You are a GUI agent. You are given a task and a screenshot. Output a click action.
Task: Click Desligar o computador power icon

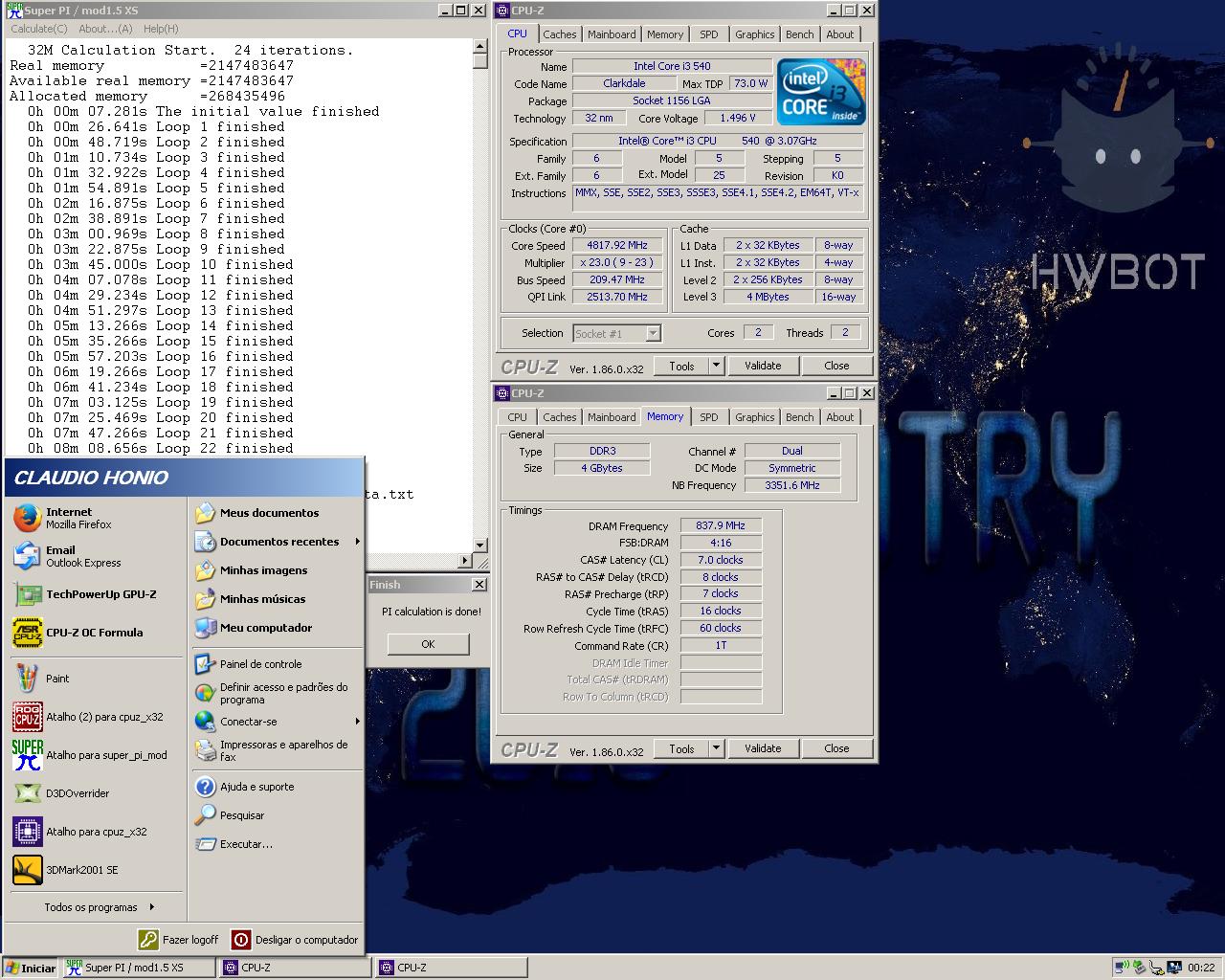[241, 940]
